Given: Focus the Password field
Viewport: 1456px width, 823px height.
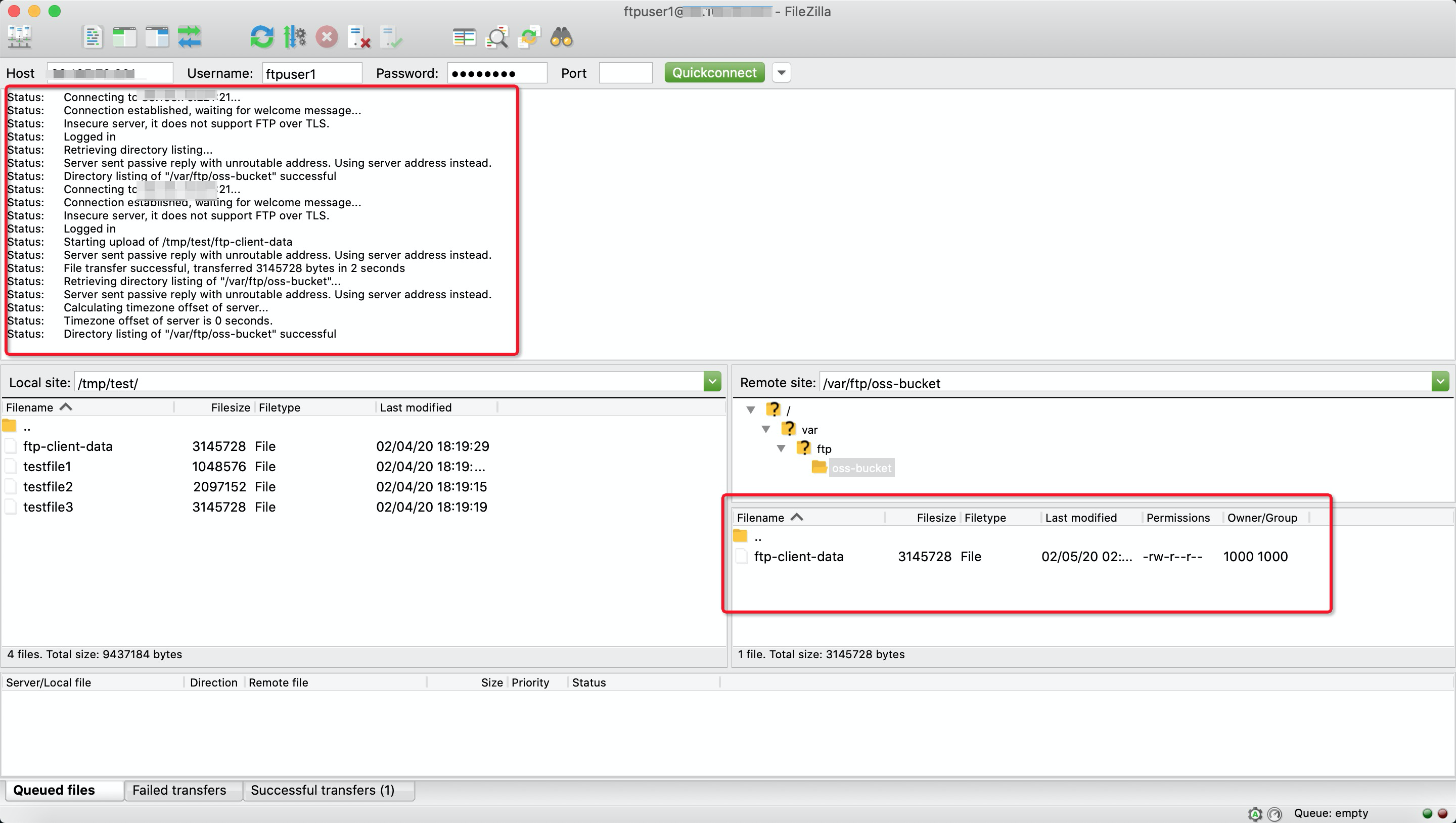Looking at the screenshot, I should click(x=497, y=73).
